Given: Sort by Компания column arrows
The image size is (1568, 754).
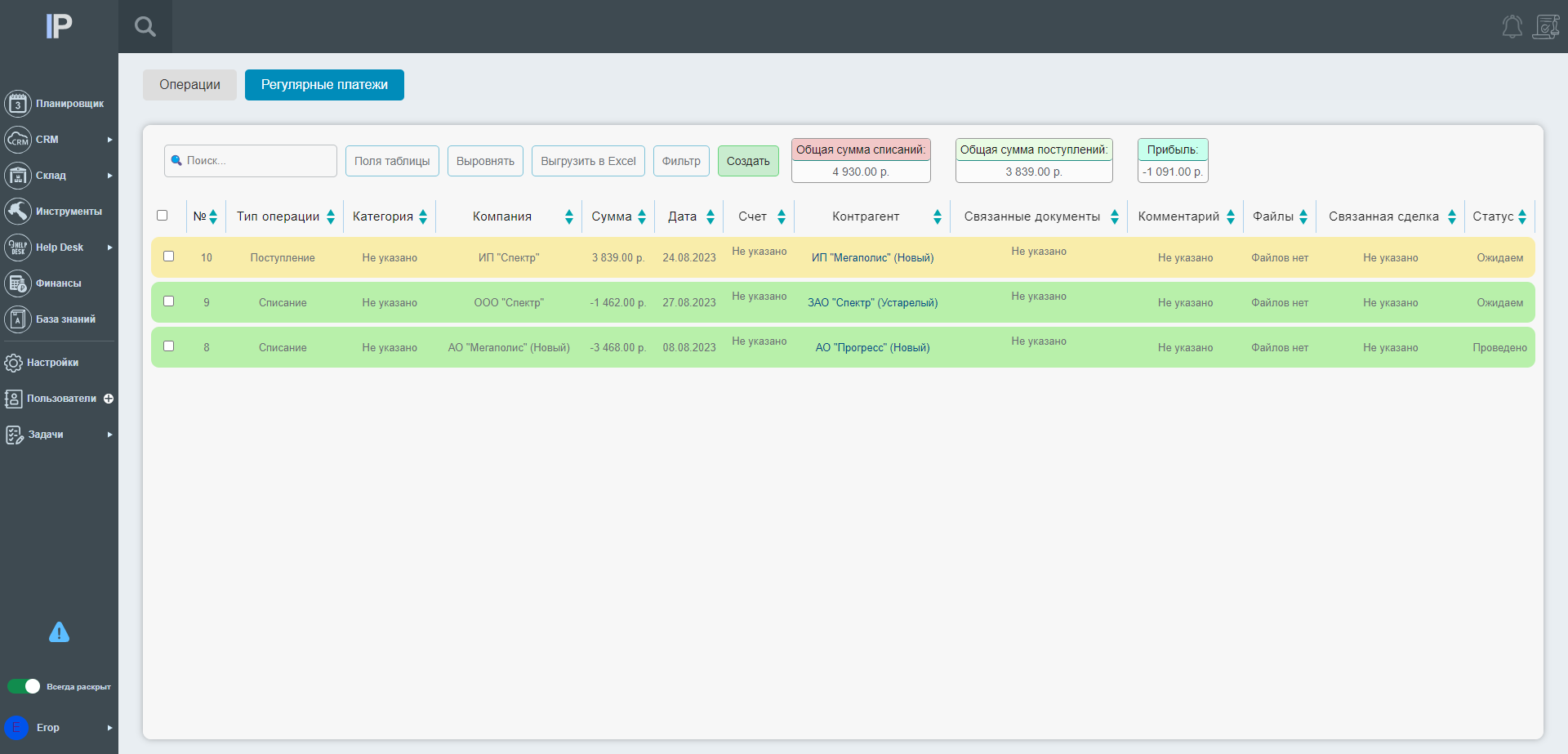Looking at the screenshot, I should coord(569,216).
